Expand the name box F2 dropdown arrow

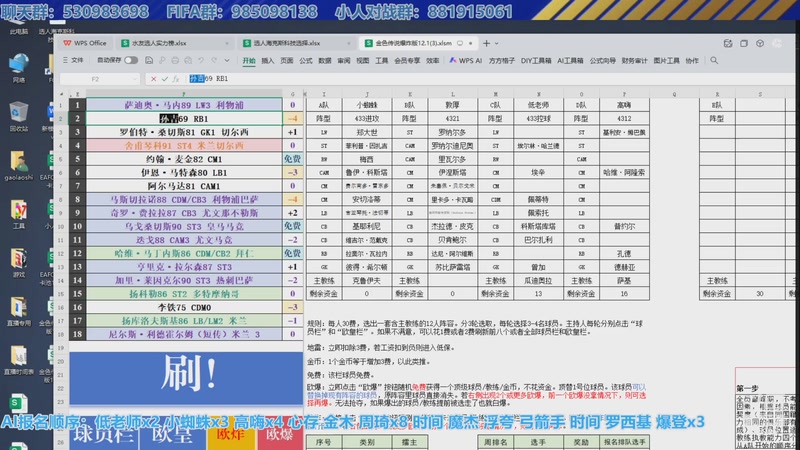pyautogui.click(x=134, y=79)
